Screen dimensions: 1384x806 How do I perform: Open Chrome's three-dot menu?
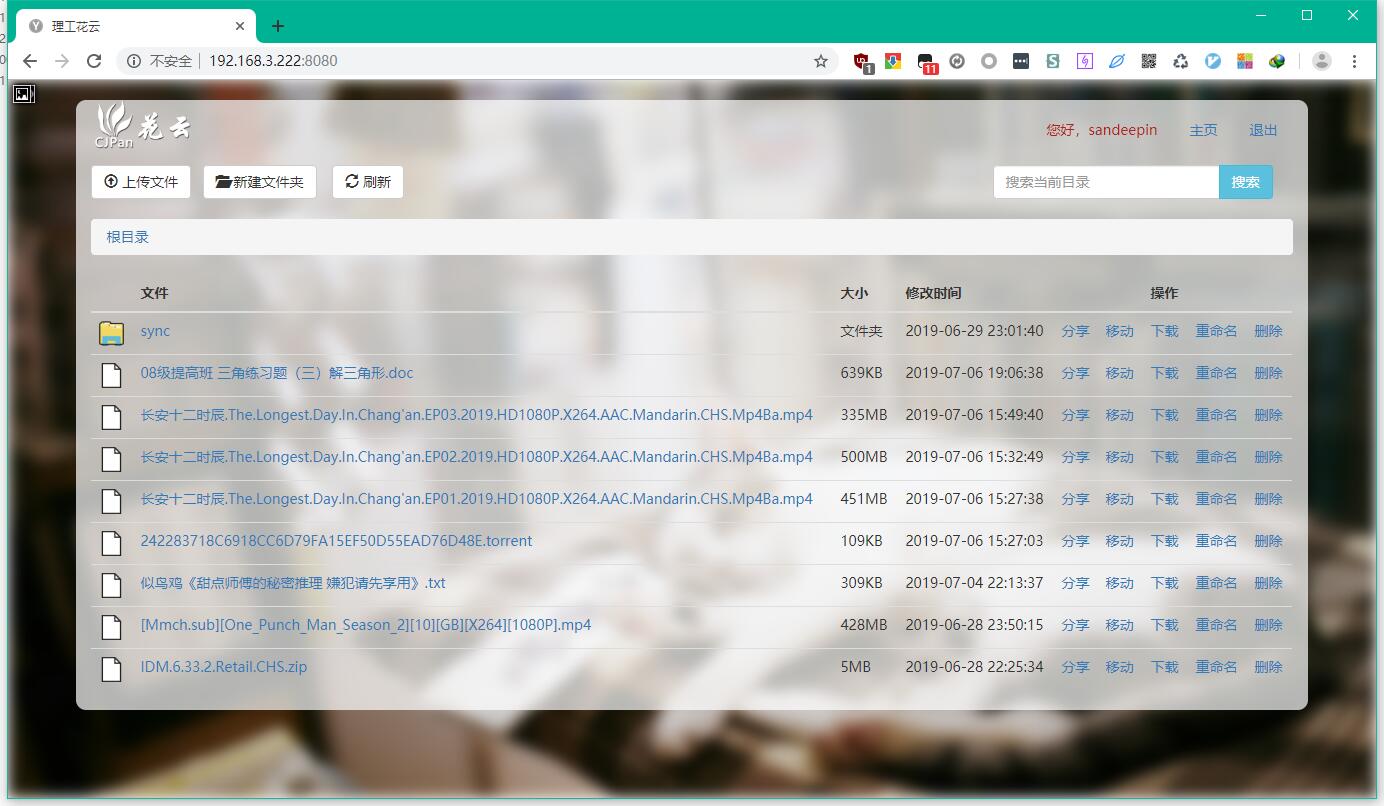(1355, 61)
